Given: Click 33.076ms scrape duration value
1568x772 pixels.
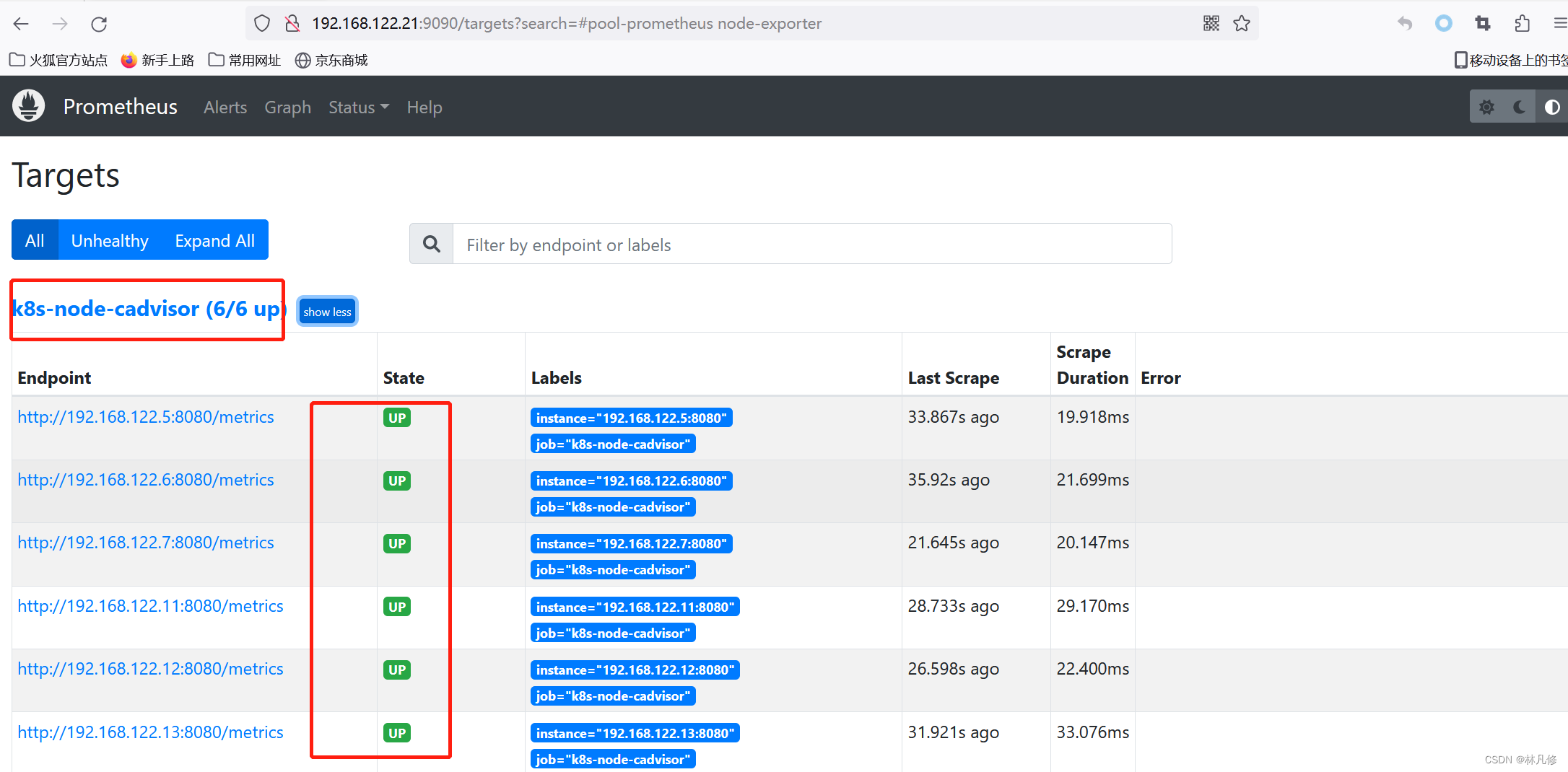Looking at the screenshot, I should point(1093,732).
